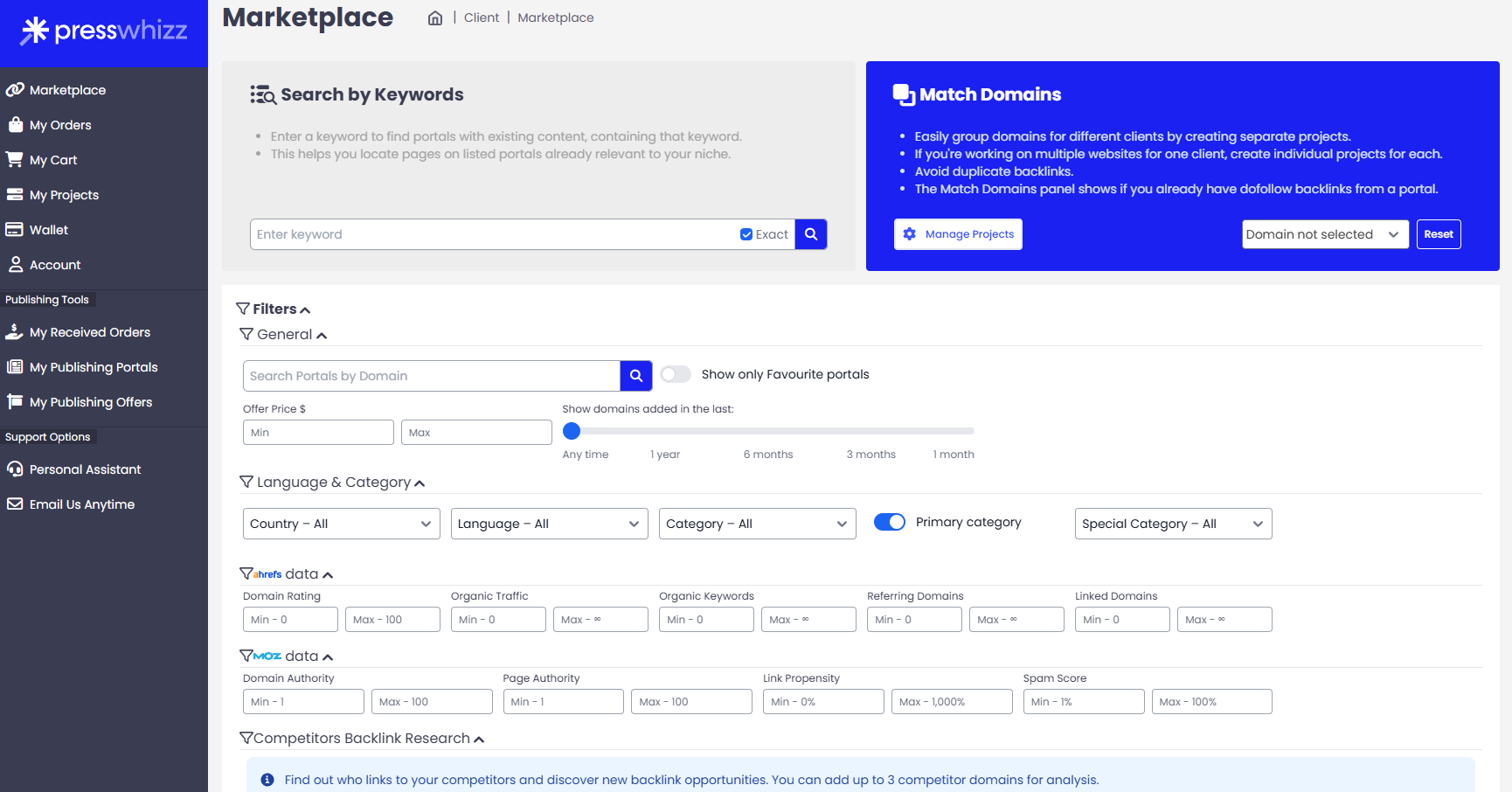Open the Country – All dropdown
This screenshot has height=792, width=1512.
pos(341,524)
